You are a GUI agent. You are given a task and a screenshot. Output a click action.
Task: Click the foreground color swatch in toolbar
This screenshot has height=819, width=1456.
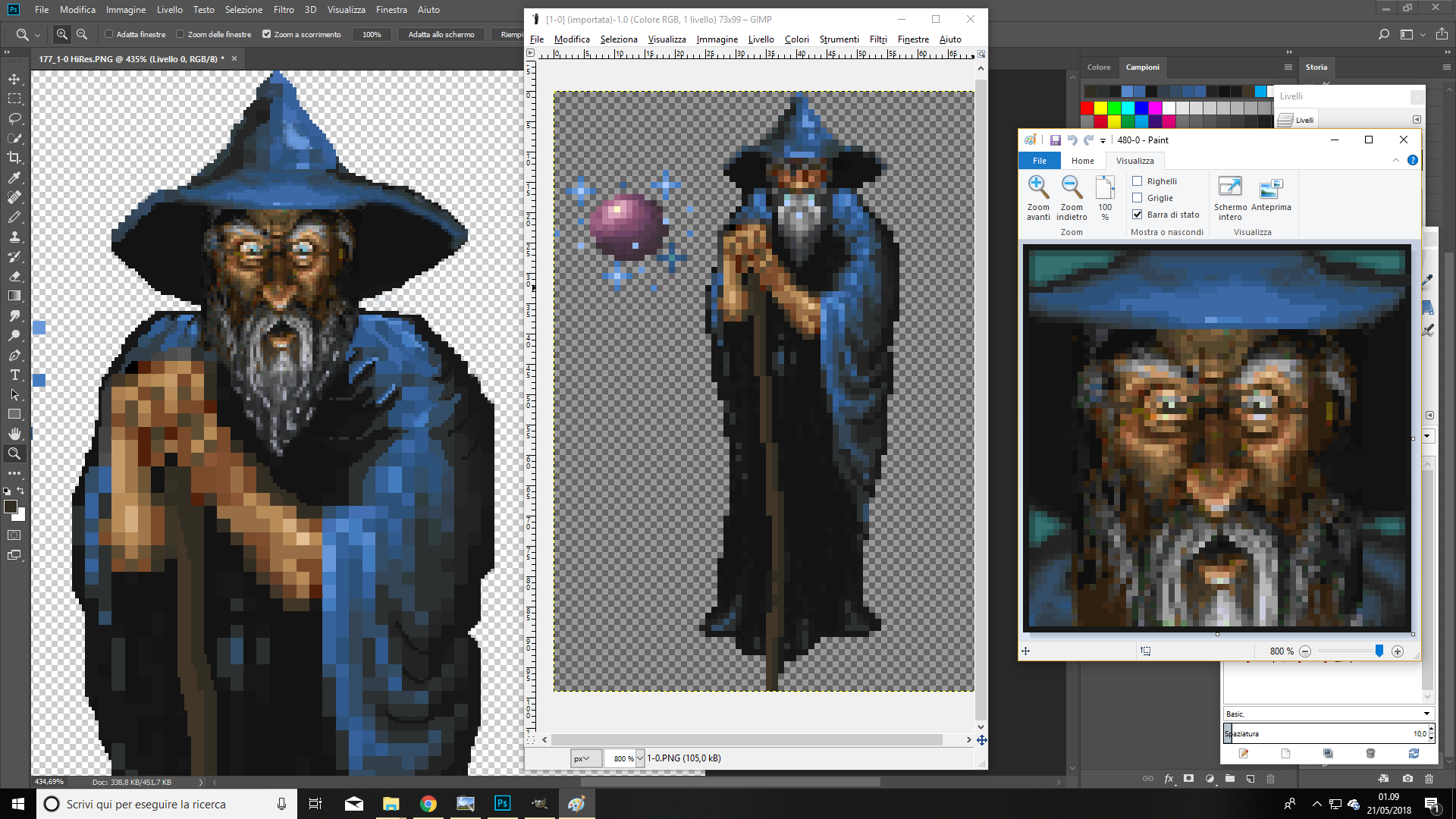point(11,507)
